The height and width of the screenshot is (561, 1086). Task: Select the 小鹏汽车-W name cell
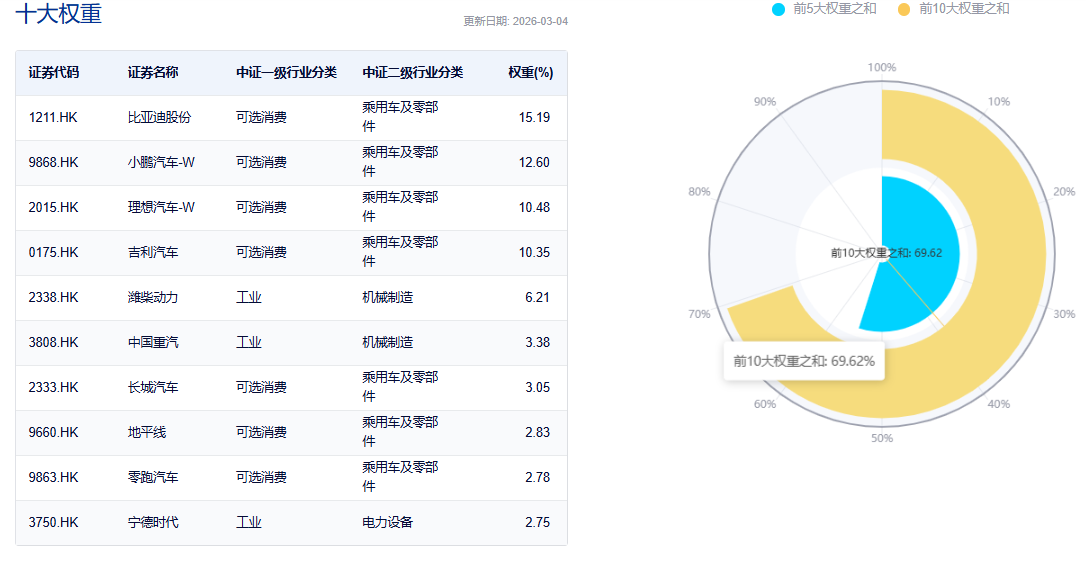161,162
